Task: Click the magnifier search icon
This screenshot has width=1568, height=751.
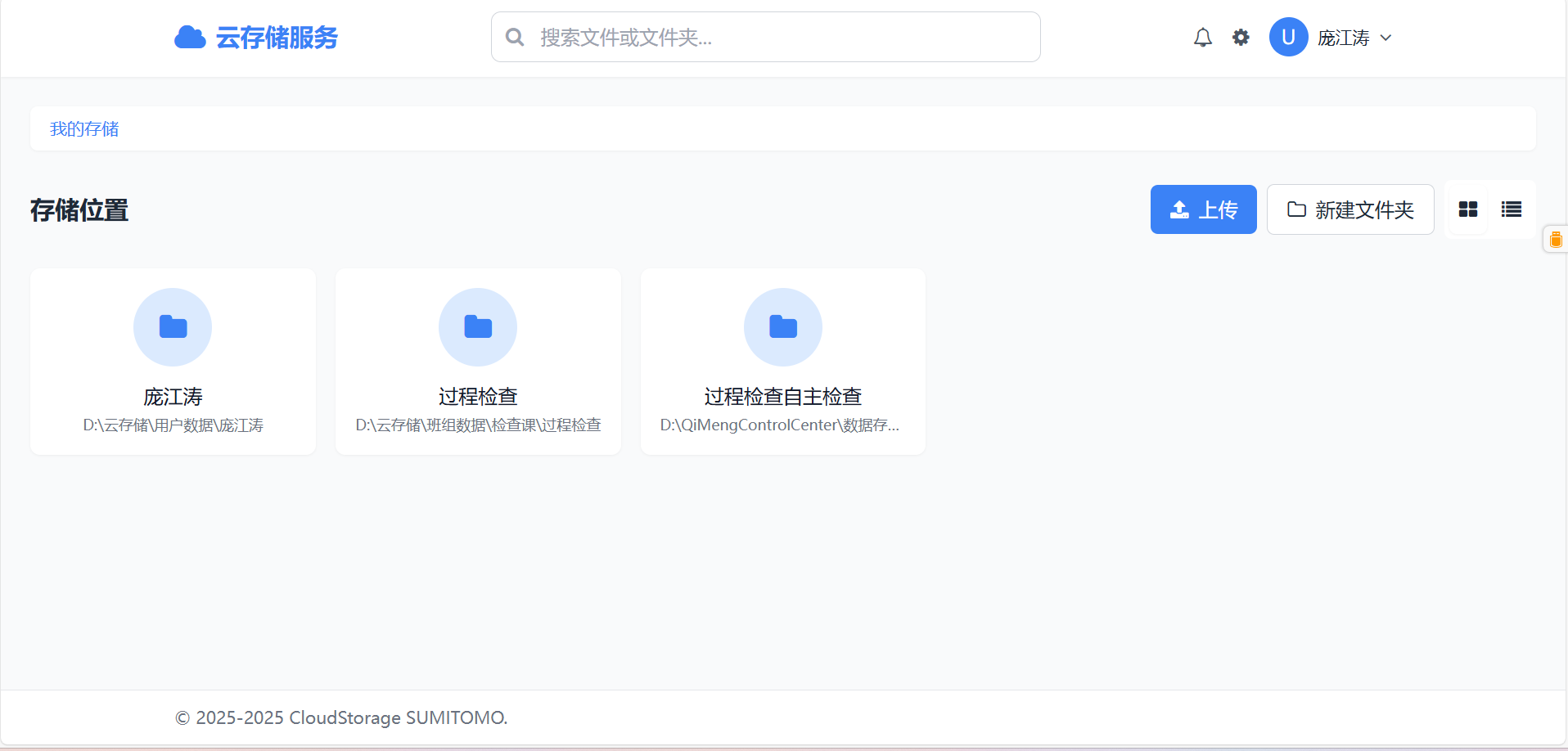Action: [515, 38]
